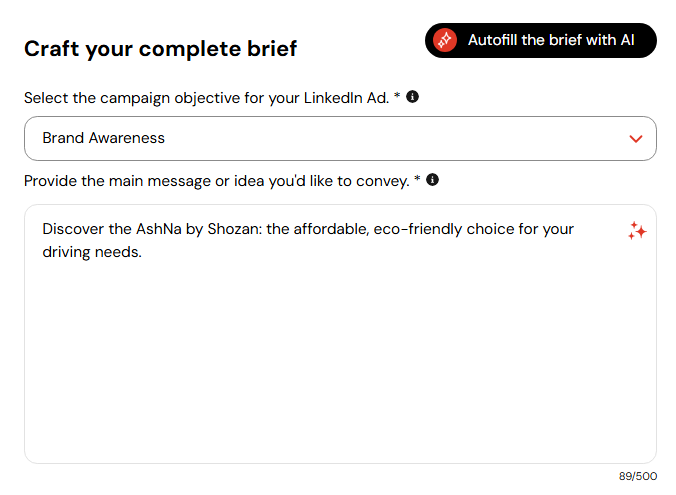The image size is (676, 495).
Task: Click the AI sparkle icon inside message box
Action: [637, 231]
